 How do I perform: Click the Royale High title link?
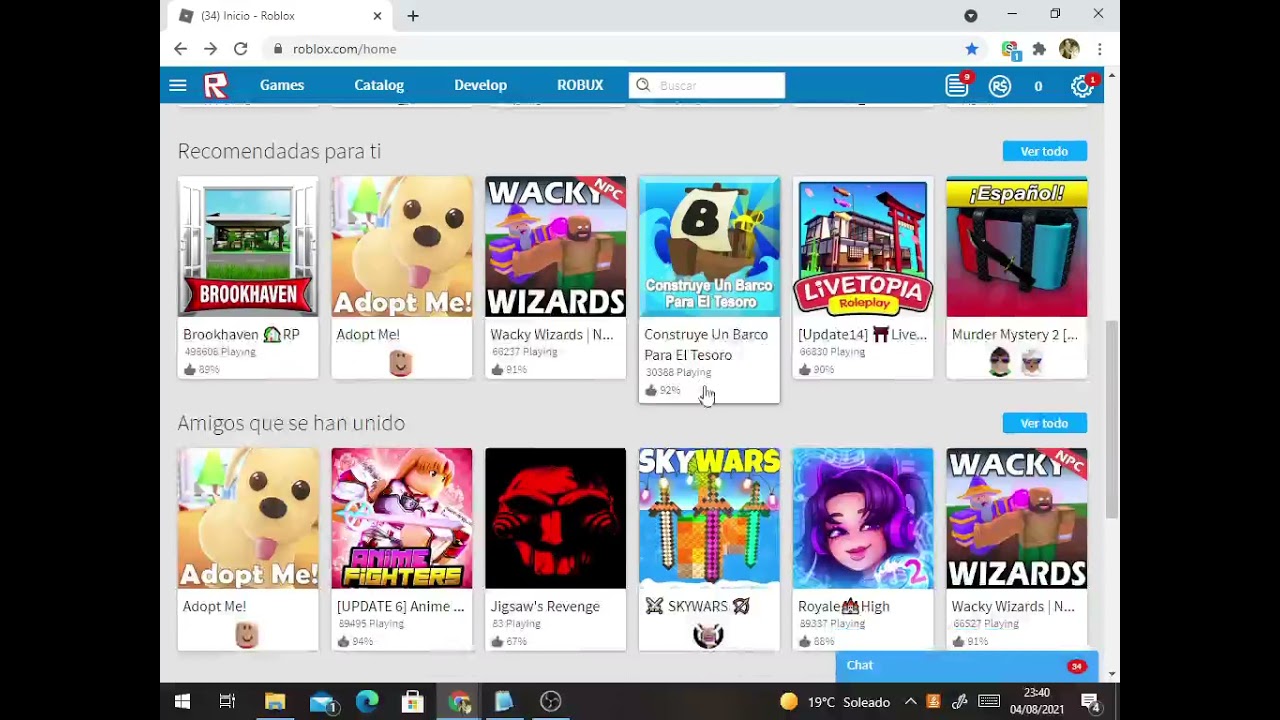tap(844, 607)
